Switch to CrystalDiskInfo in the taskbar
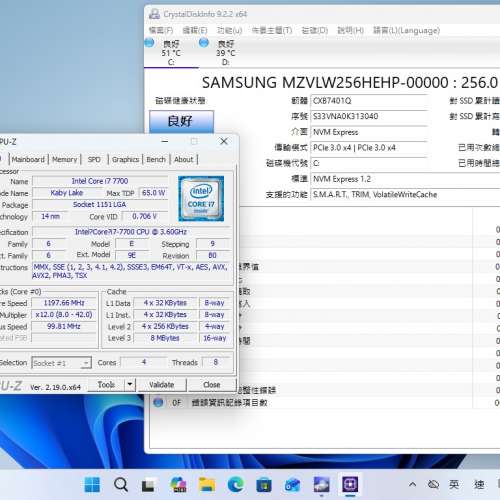Viewport: 500px width, 500px height. [321, 485]
